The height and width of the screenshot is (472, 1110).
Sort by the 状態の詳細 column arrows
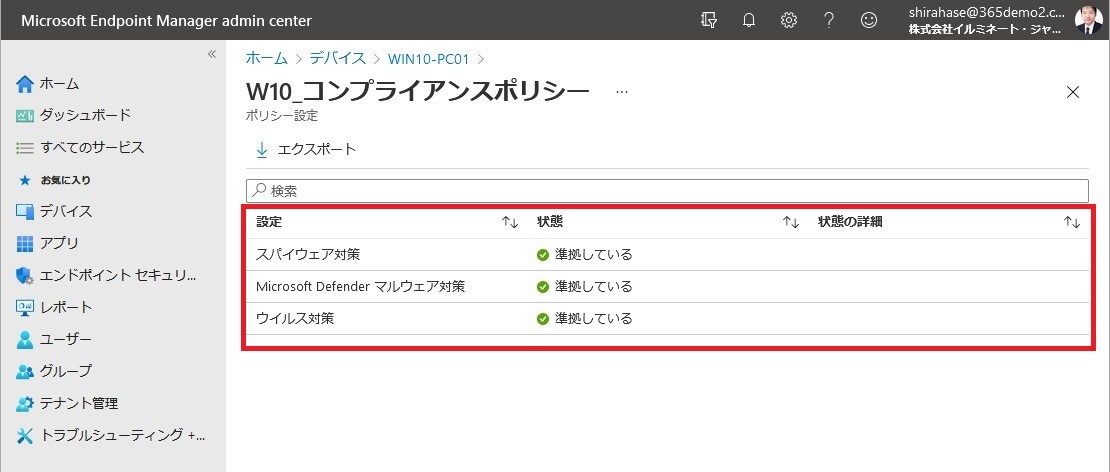pos(1072,222)
